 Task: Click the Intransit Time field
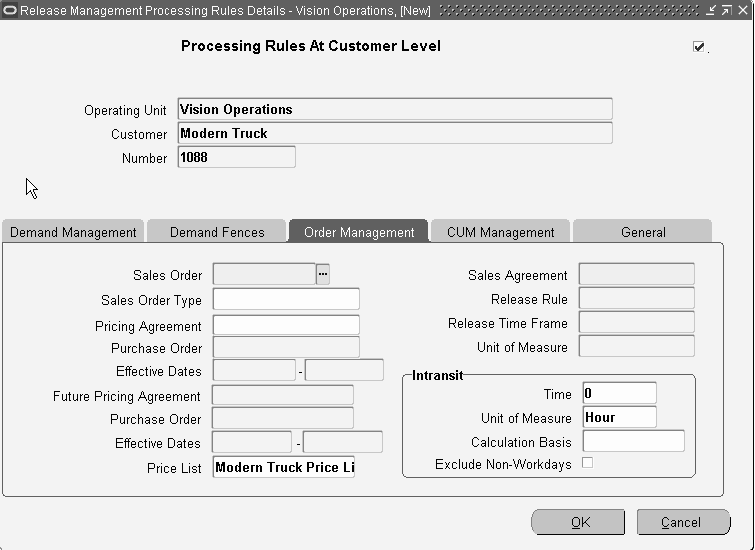(x=619, y=393)
